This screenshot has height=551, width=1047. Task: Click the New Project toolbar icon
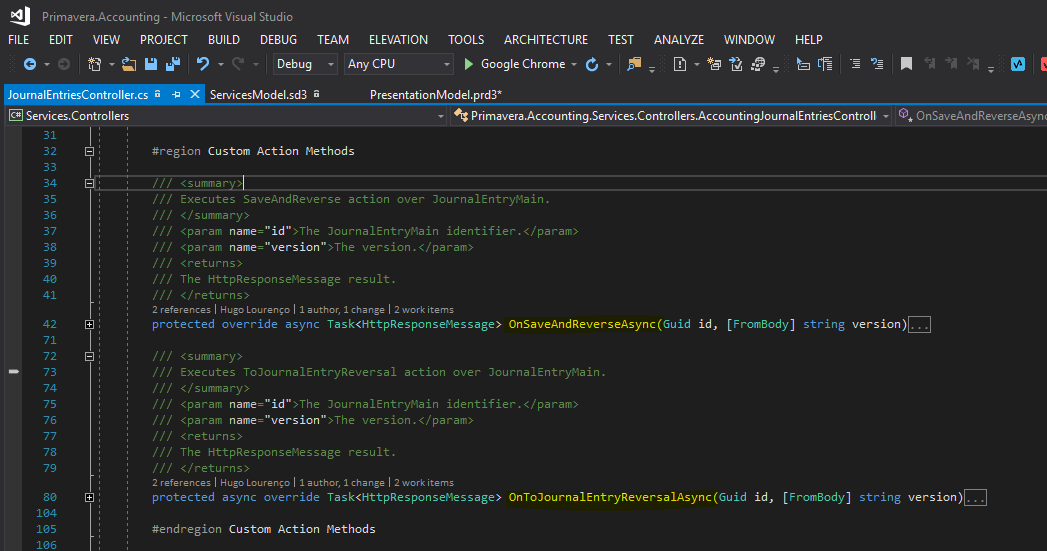point(95,64)
